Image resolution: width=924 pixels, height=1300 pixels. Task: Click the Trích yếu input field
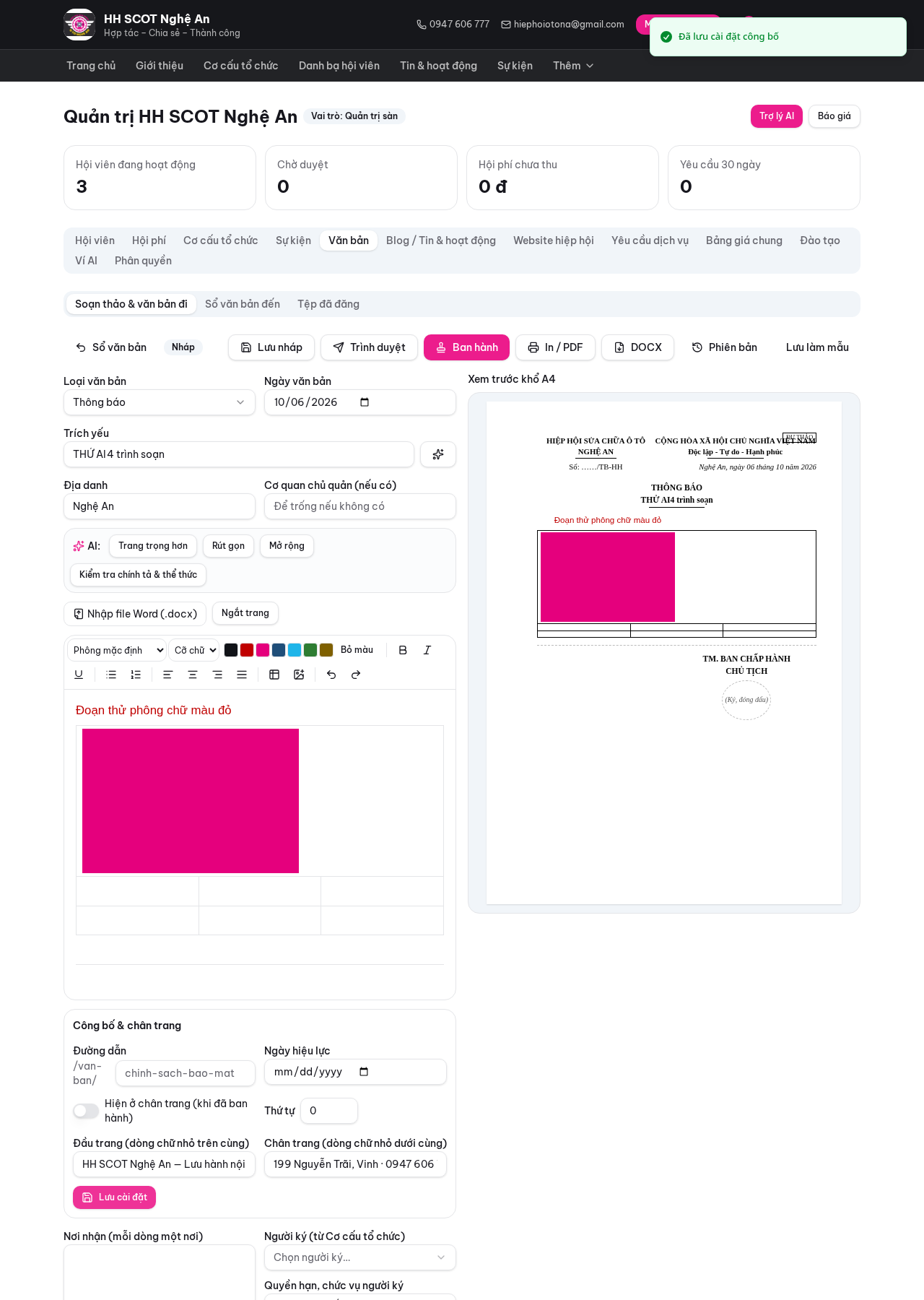click(x=239, y=454)
